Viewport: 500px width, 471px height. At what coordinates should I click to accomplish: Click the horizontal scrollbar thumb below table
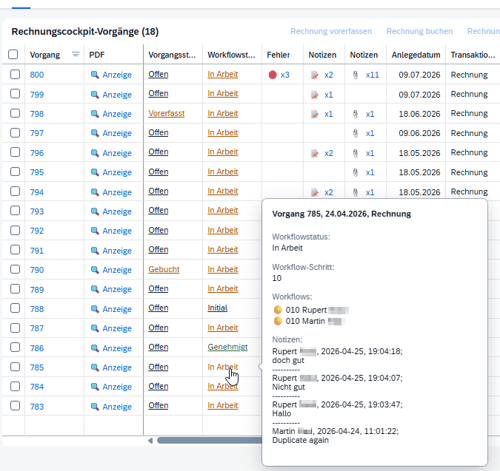click(x=209, y=441)
